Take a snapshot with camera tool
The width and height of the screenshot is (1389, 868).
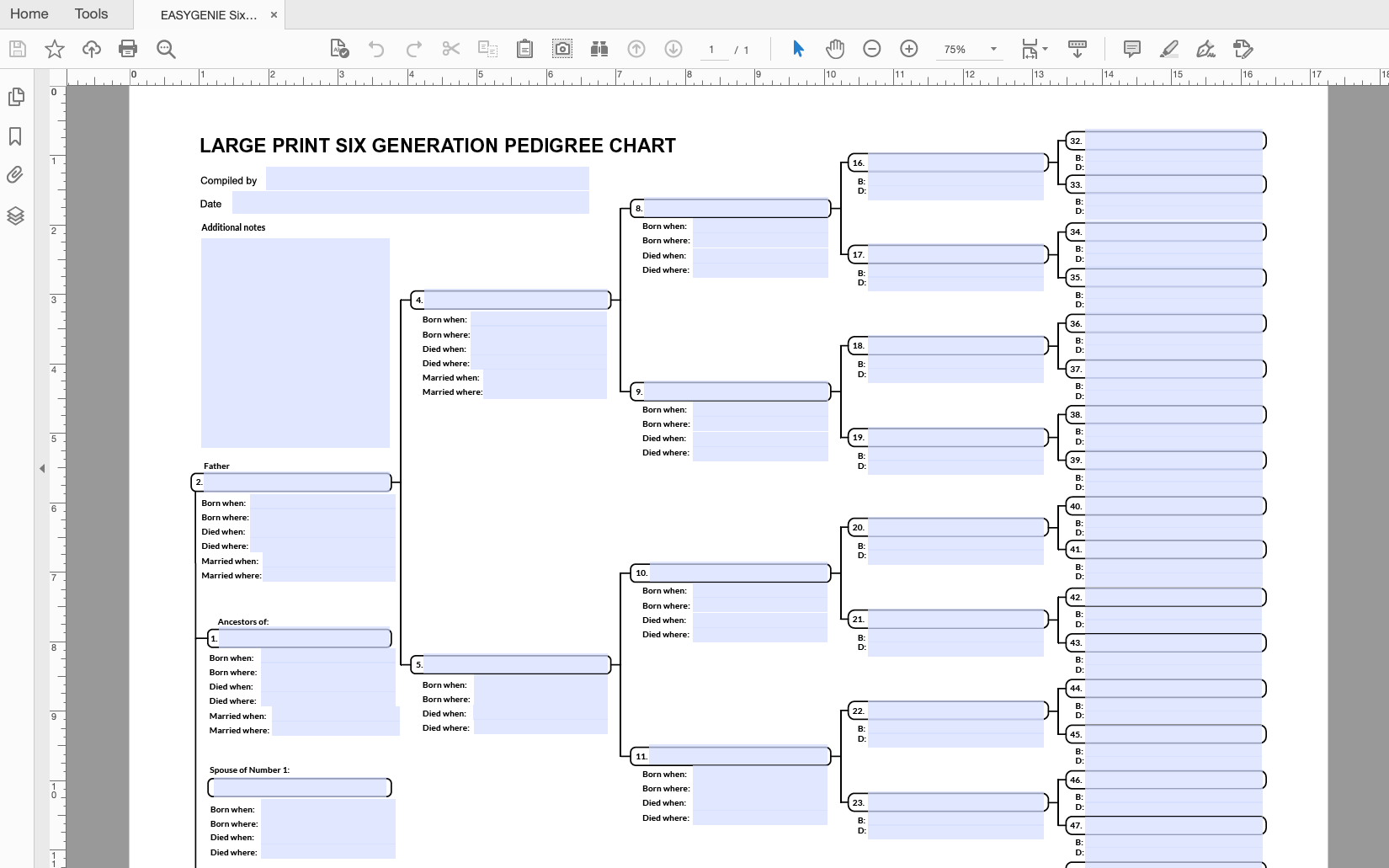(561, 49)
